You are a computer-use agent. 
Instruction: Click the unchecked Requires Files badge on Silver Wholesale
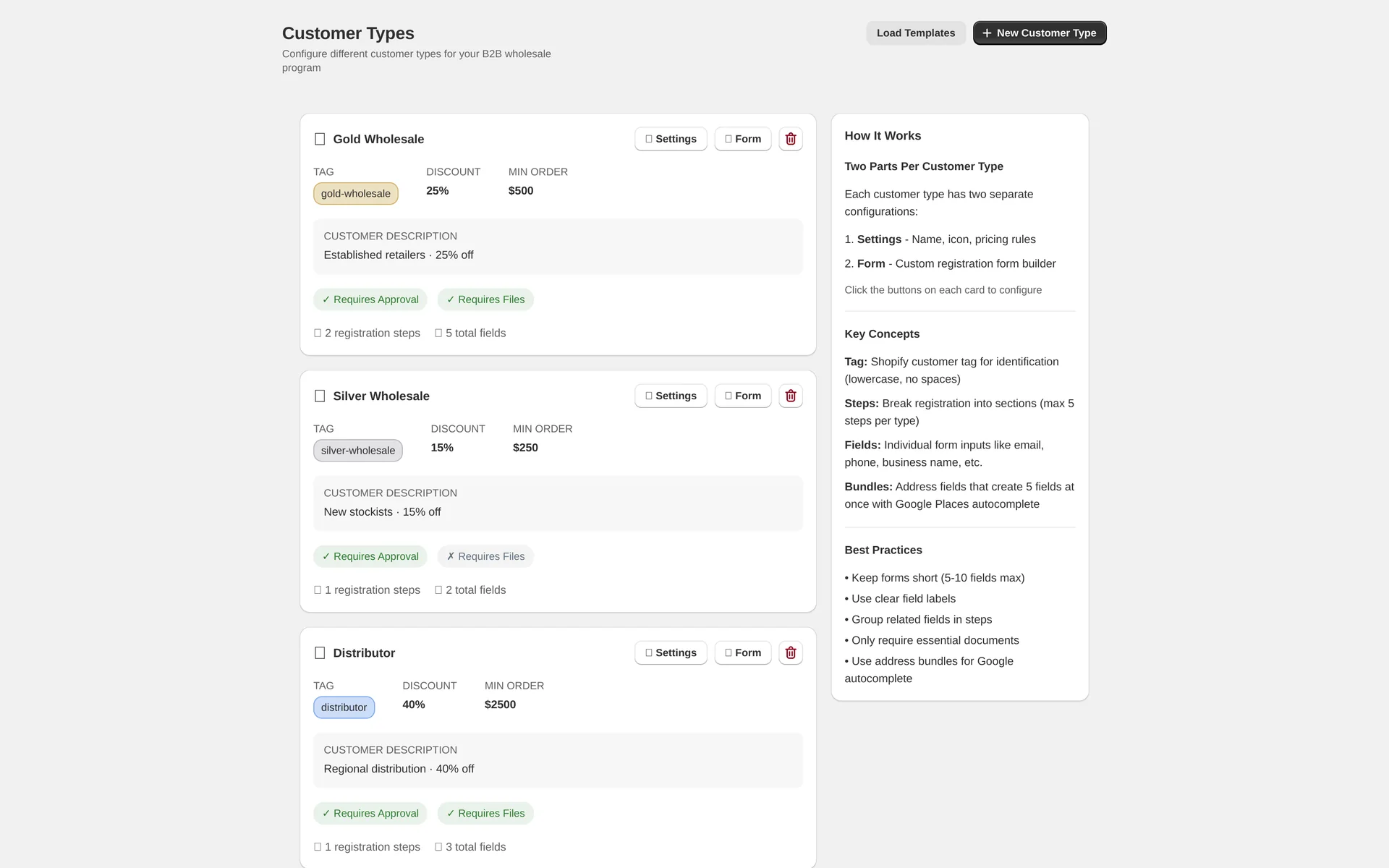pos(485,556)
